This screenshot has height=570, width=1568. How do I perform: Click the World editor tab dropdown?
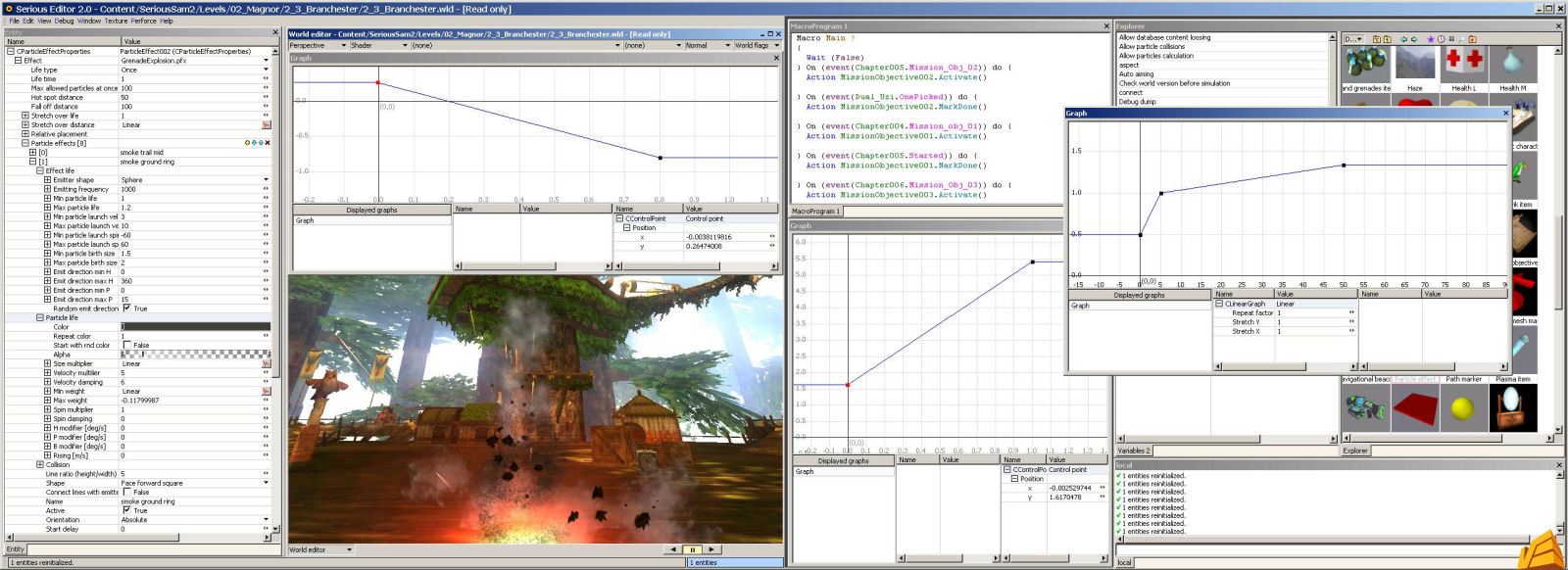(319, 550)
